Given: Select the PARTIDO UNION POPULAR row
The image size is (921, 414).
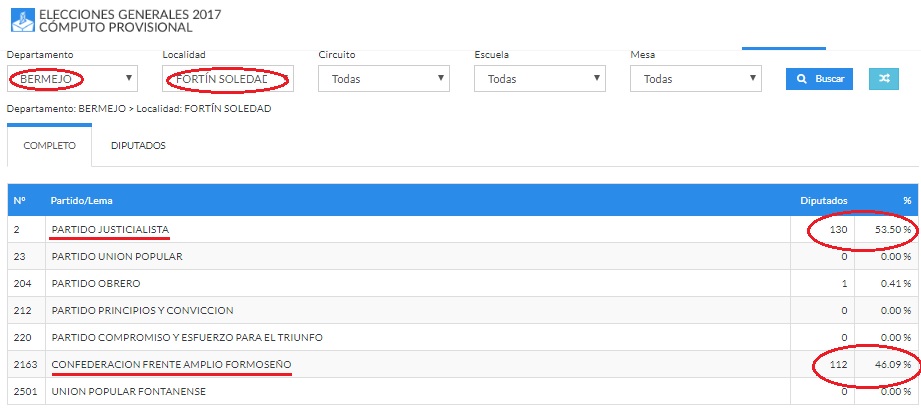Looking at the screenshot, I should coord(461,257).
